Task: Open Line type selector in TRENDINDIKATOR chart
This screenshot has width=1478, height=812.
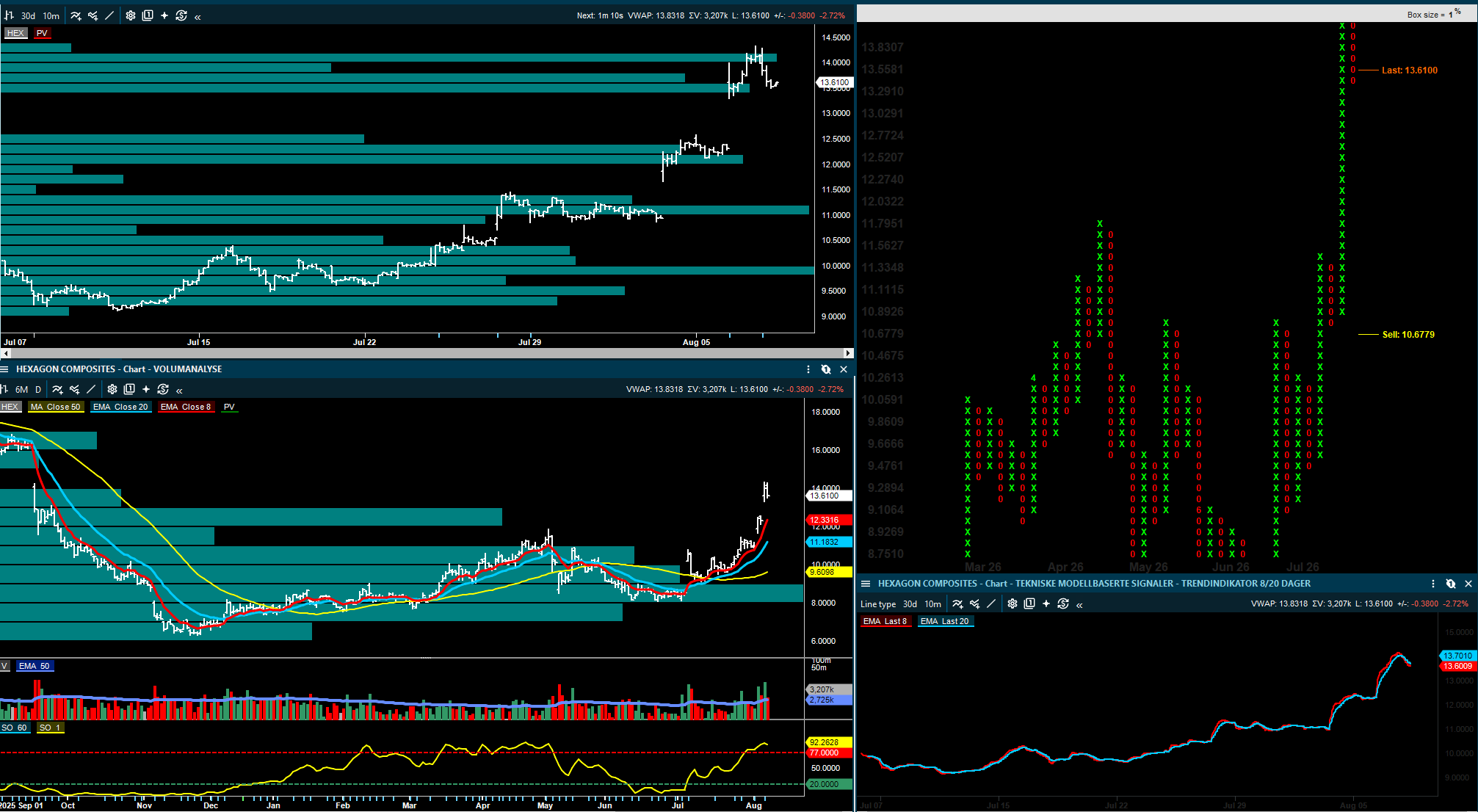Action: coord(878,604)
